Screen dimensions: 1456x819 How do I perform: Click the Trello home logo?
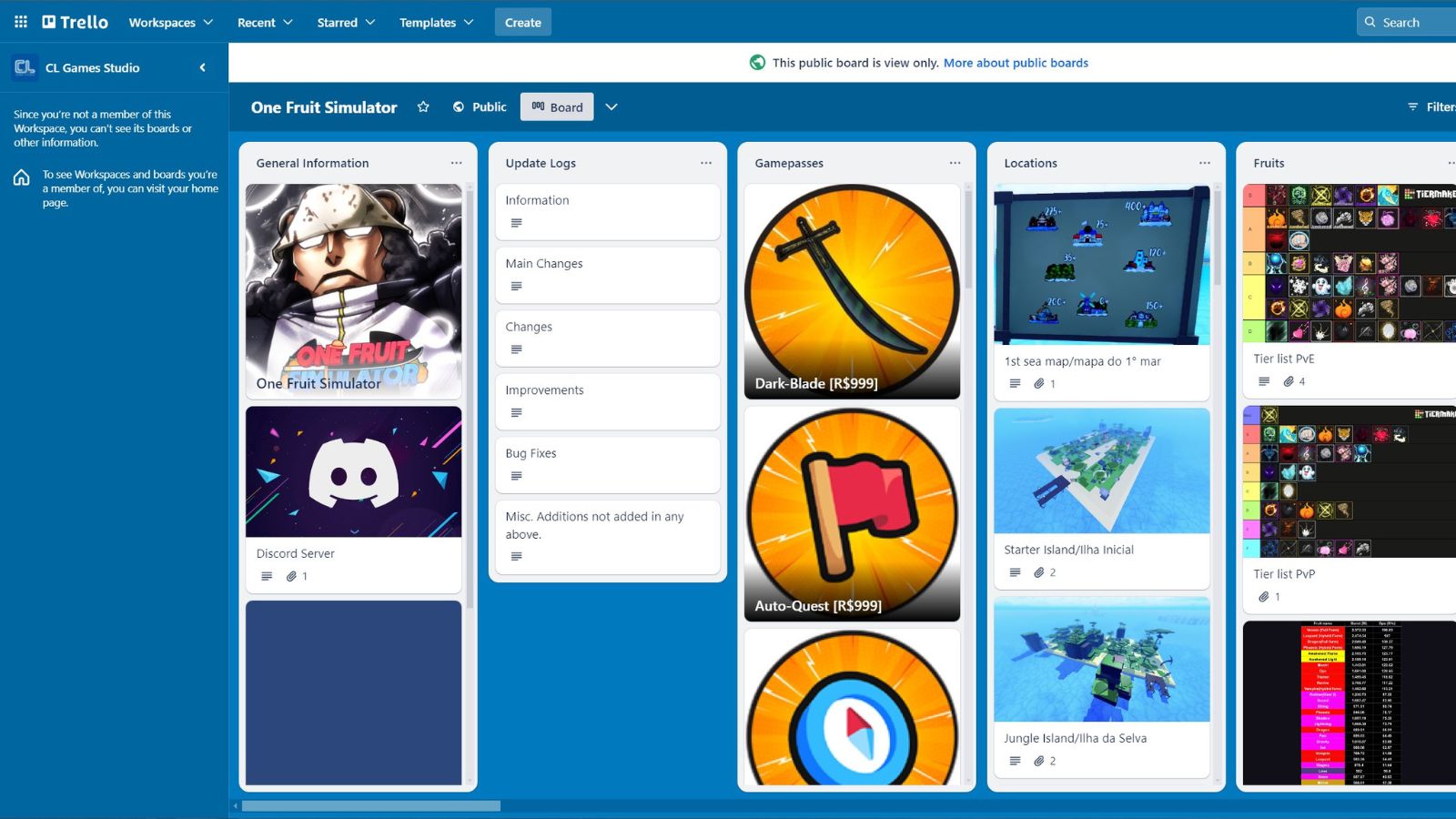tap(75, 22)
